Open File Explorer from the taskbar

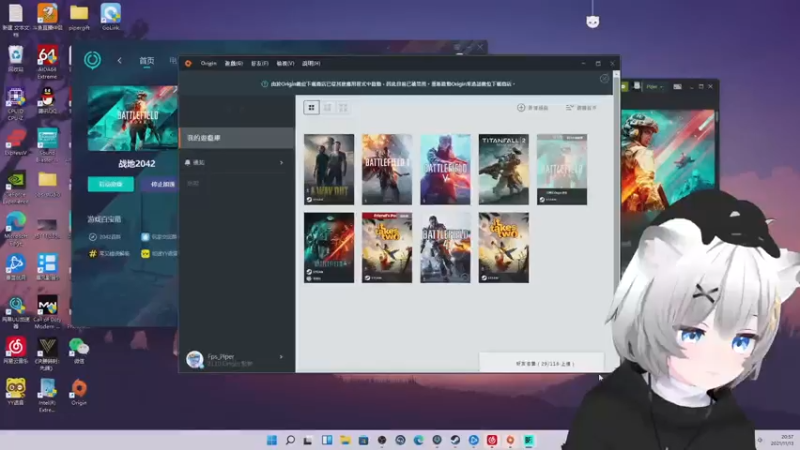pos(345,440)
